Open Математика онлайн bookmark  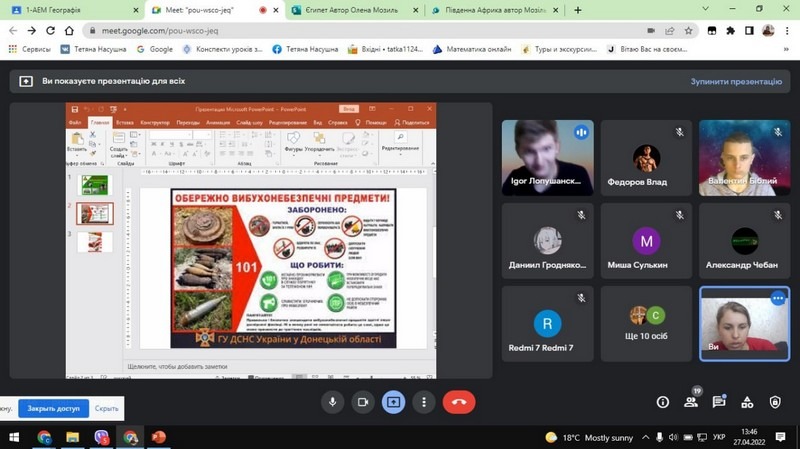pyautogui.click(x=472, y=49)
